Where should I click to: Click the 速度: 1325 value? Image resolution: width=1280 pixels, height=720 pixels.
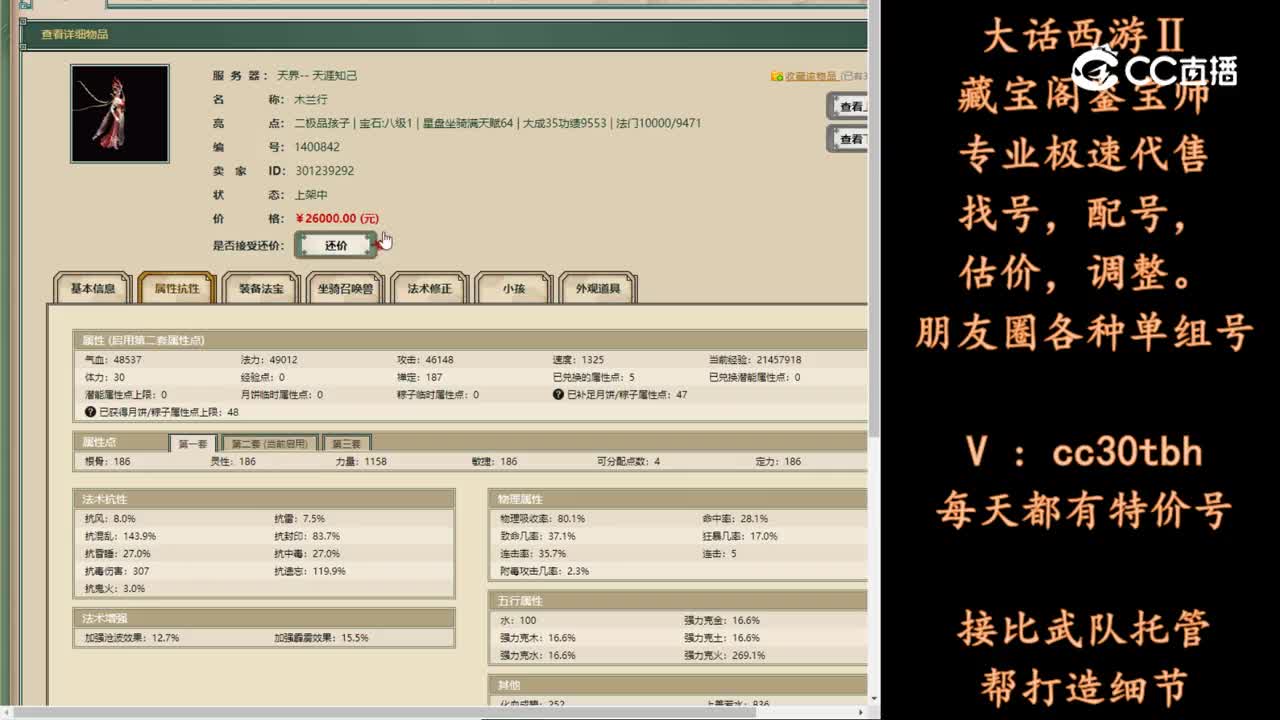pyautogui.click(x=578, y=360)
